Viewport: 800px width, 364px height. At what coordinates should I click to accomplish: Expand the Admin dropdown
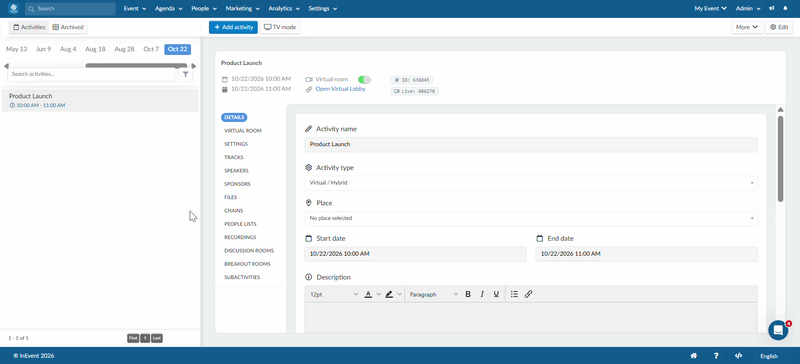(748, 9)
